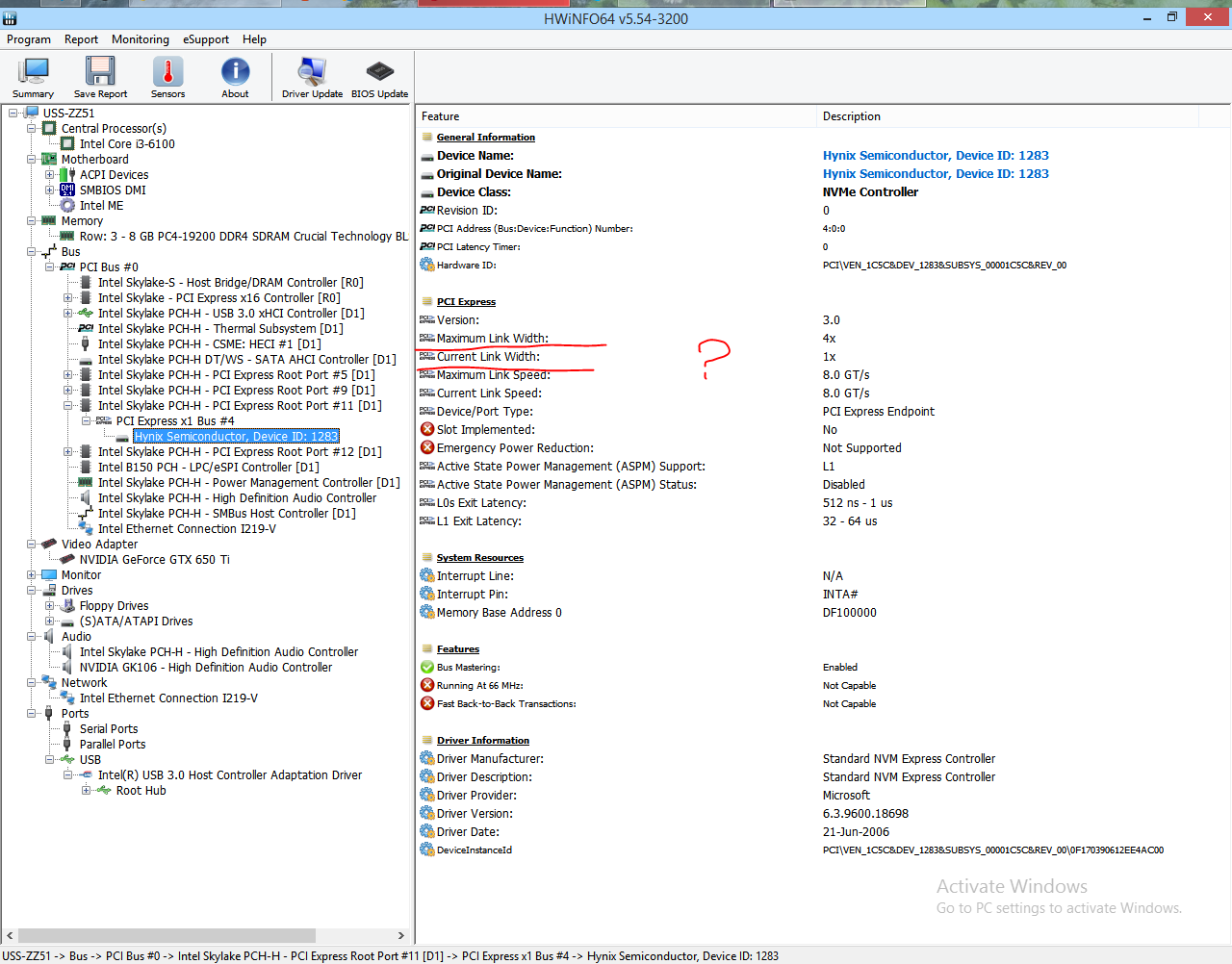Click the About info icon
The width and height of the screenshot is (1232, 964).
click(x=235, y=71)
